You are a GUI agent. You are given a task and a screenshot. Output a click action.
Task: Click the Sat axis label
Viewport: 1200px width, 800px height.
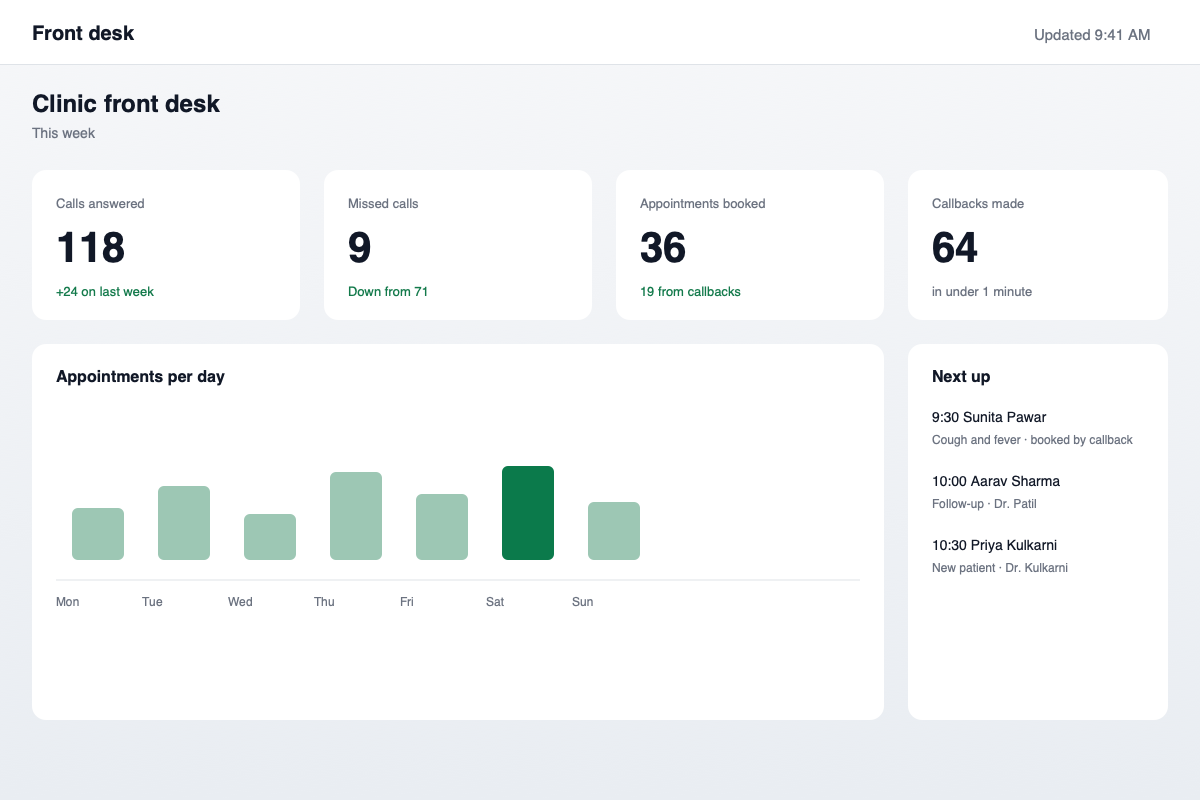[495, 602]
